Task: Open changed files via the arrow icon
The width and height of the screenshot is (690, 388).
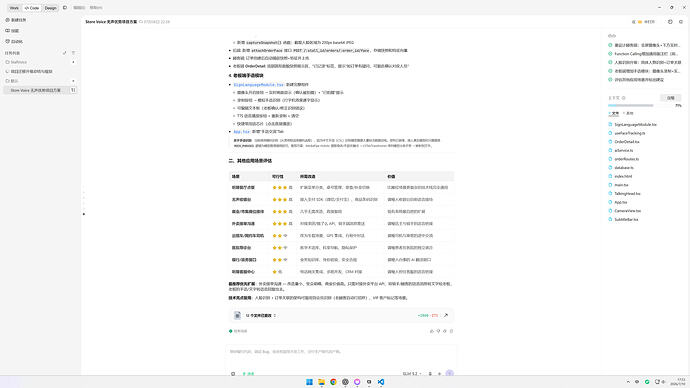Action: coord(446,315)
